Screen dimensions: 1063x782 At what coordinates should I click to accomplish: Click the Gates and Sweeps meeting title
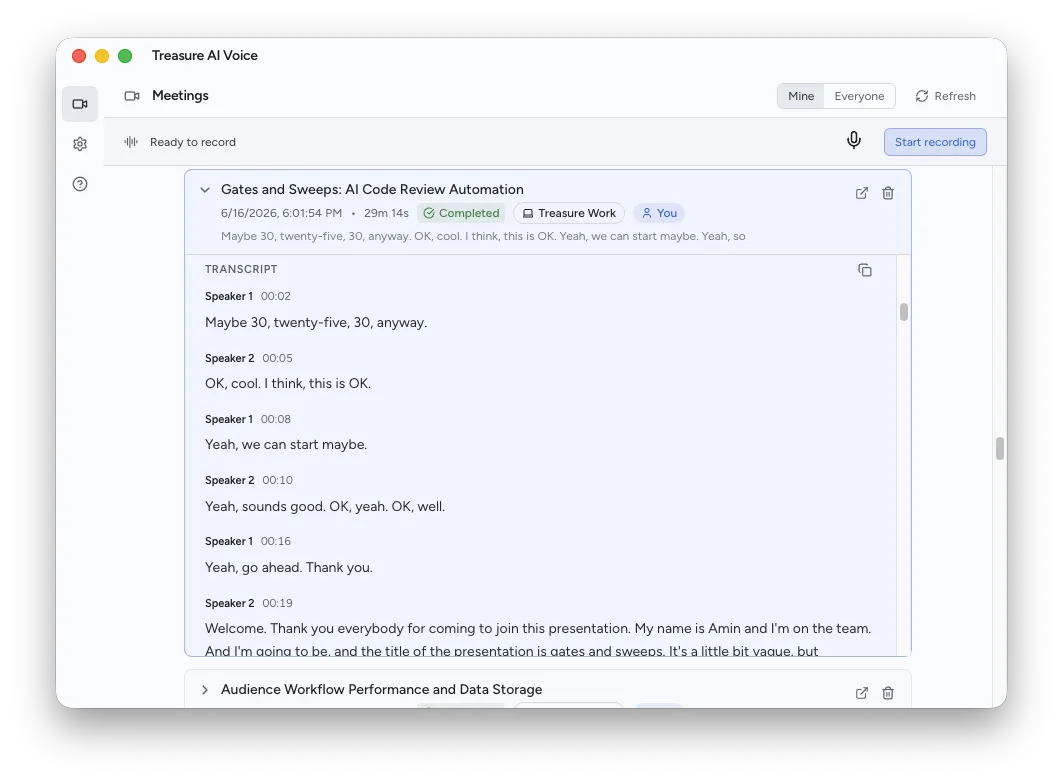point(372,189)
